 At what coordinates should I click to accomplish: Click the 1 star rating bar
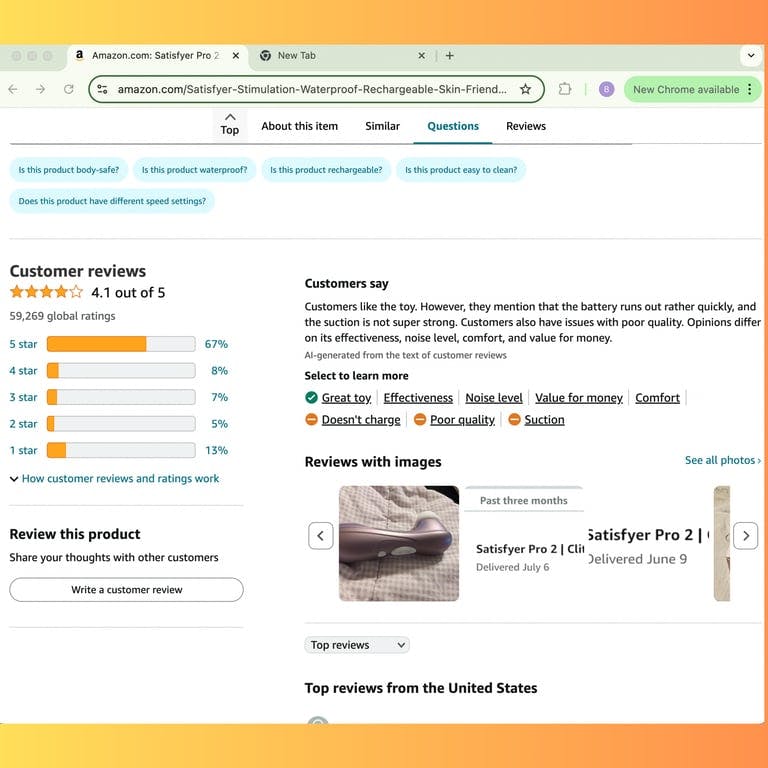pyautogui.click(x=121, y=450)
